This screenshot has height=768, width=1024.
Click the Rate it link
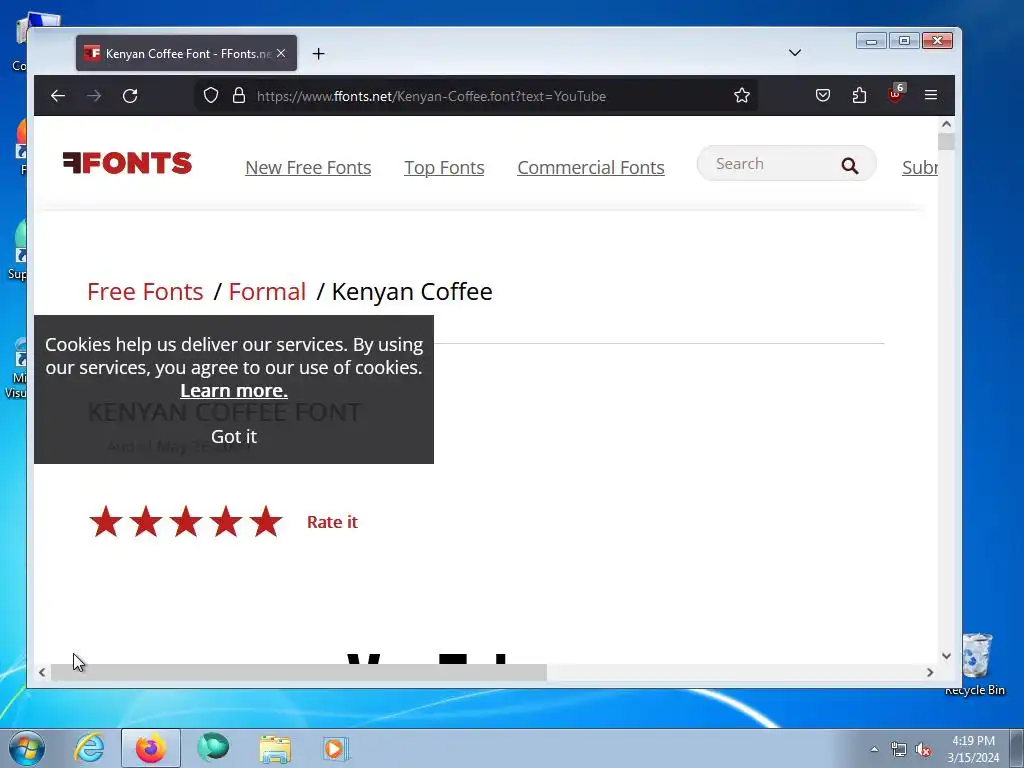point(332,522)
